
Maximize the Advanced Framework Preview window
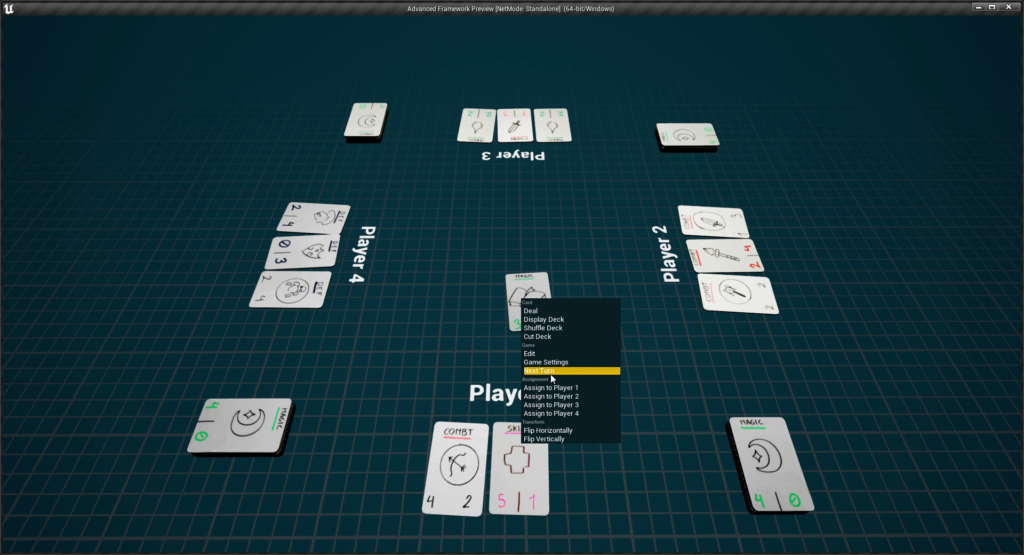992,7
